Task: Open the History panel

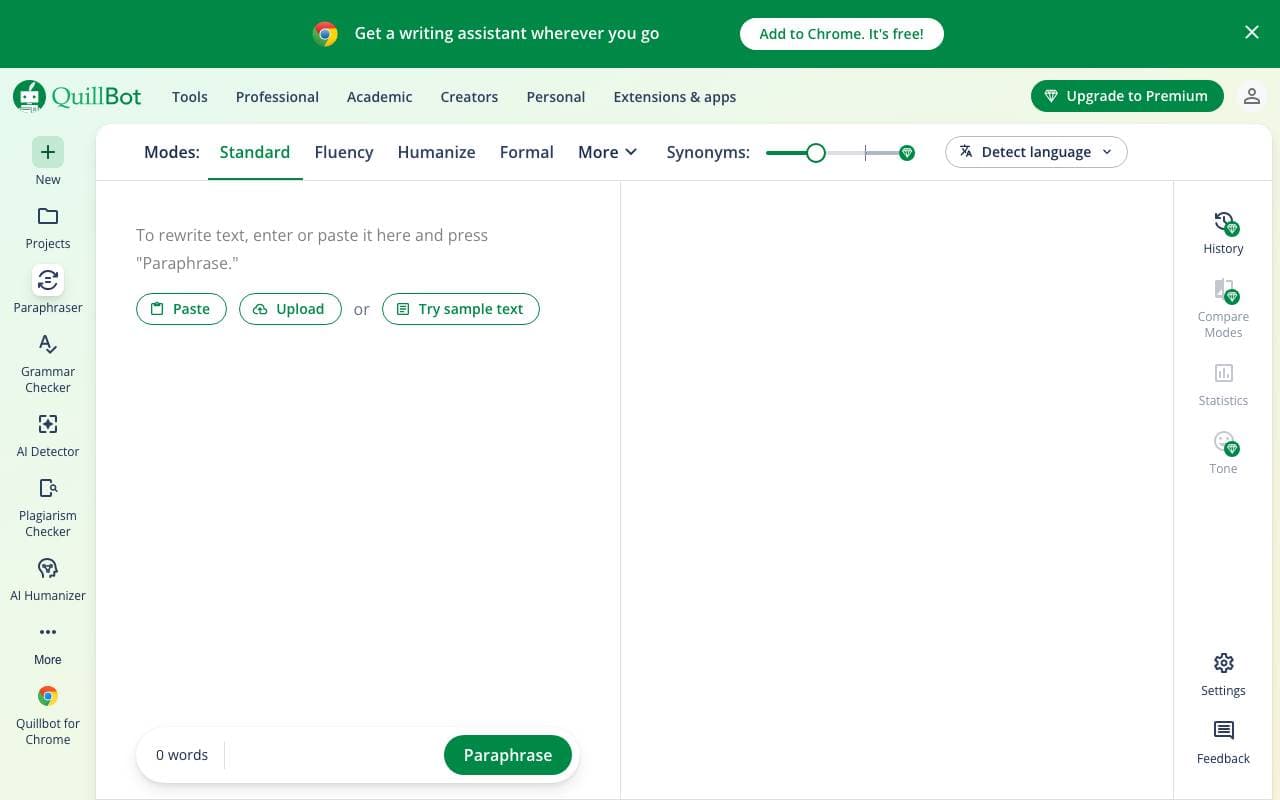Action: [1223, 233]
